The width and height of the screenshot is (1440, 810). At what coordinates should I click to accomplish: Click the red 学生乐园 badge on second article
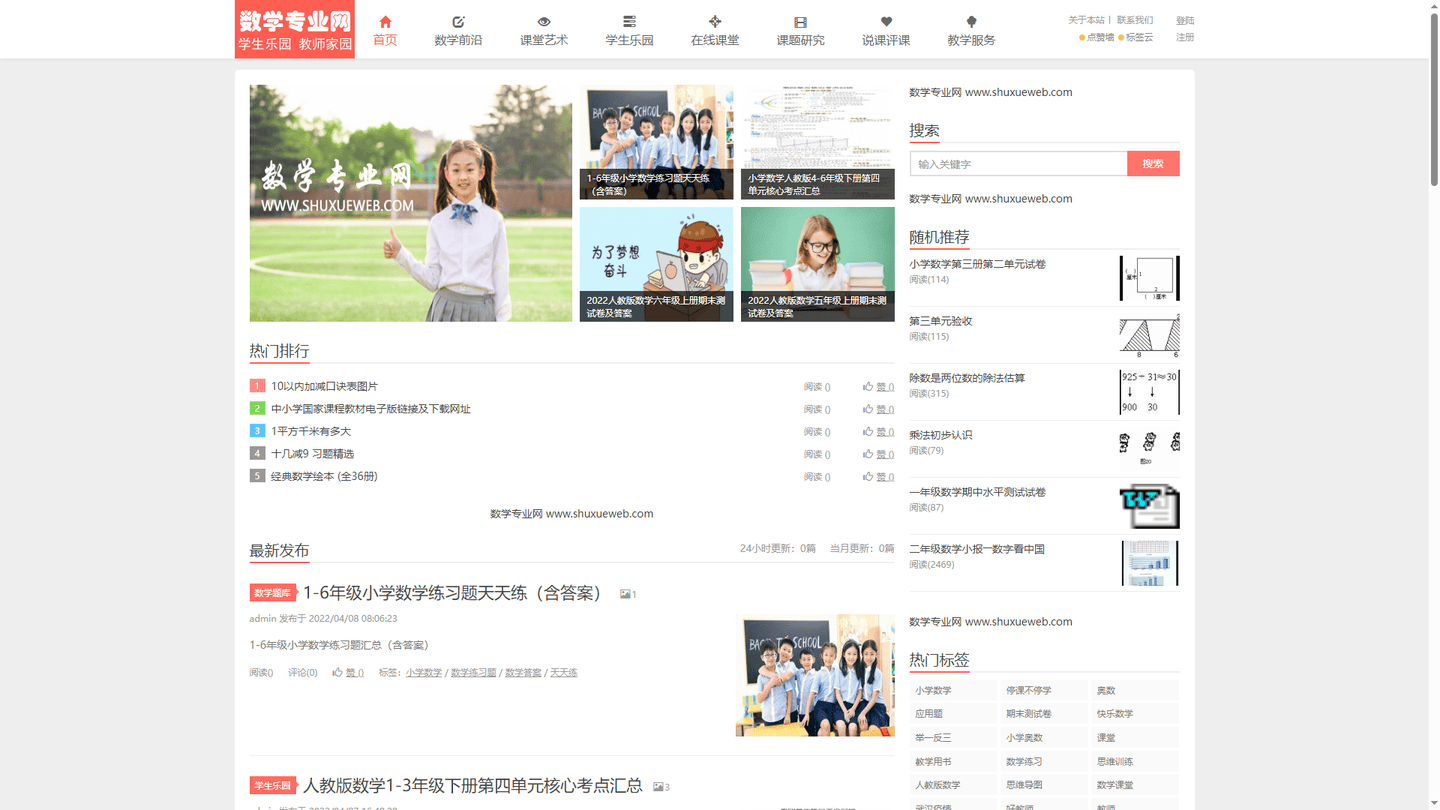point(273,786)
